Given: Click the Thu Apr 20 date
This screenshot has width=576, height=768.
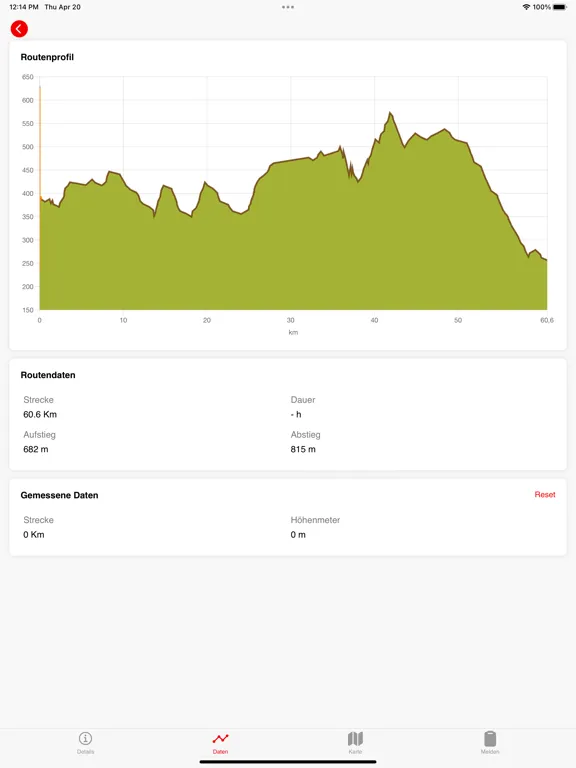Looking at the screenshot, I should (62, 7).
